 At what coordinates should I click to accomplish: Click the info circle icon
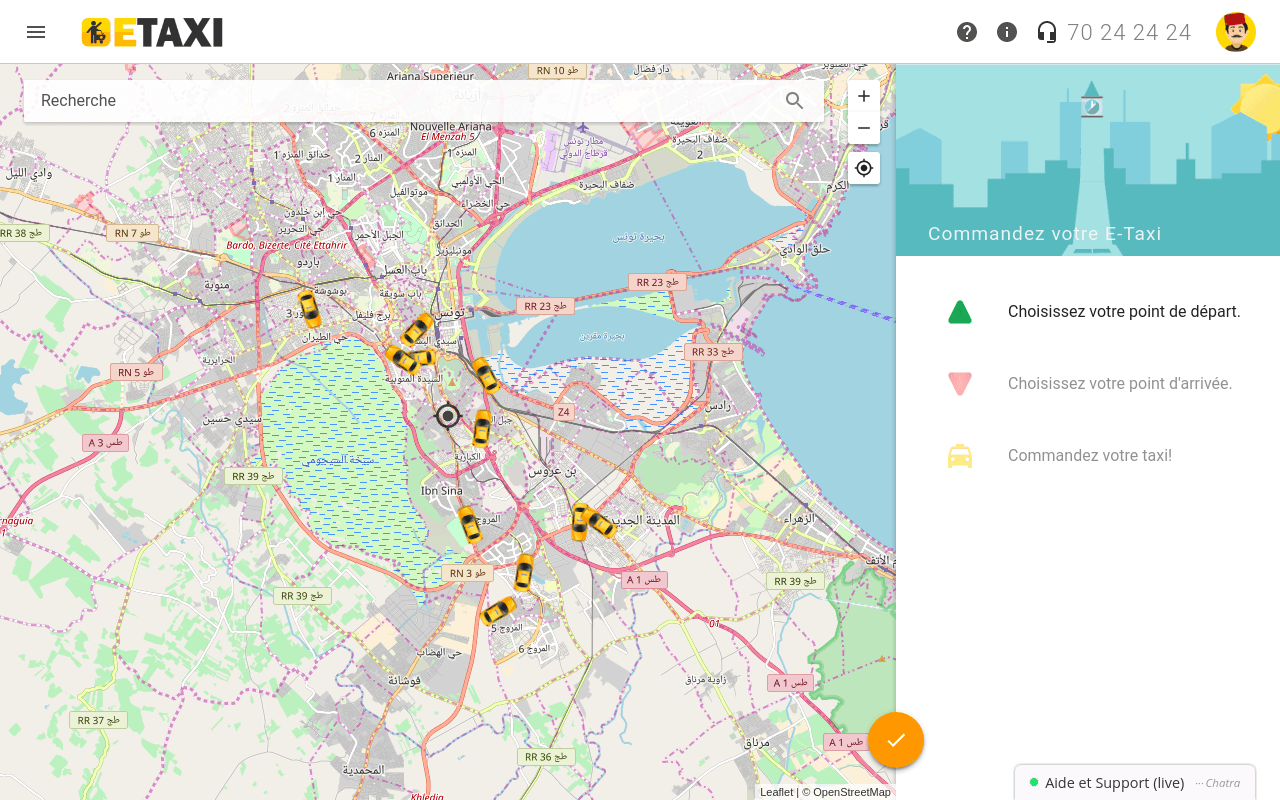pyautogui.click(x=1007, y=32)
